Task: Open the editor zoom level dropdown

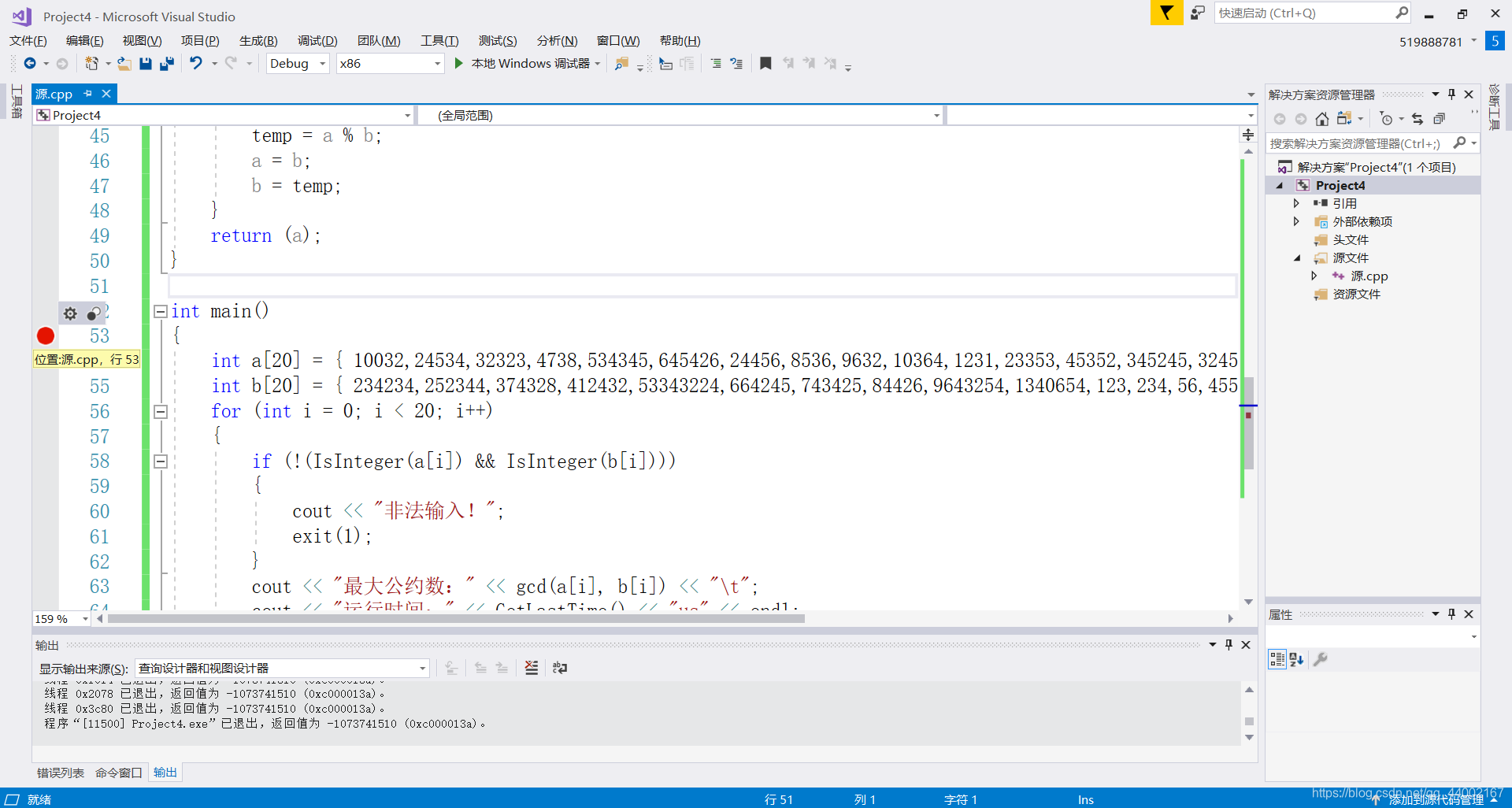Action: coord(61,619)
